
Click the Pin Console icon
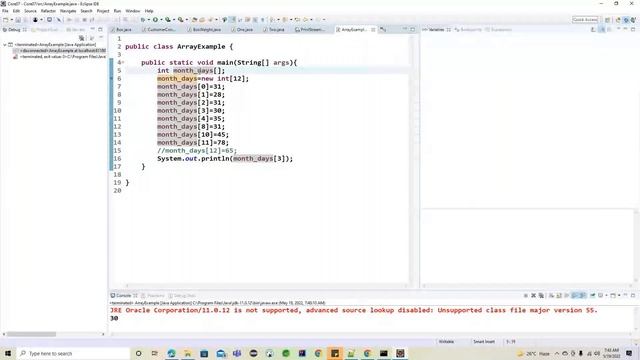592,296
